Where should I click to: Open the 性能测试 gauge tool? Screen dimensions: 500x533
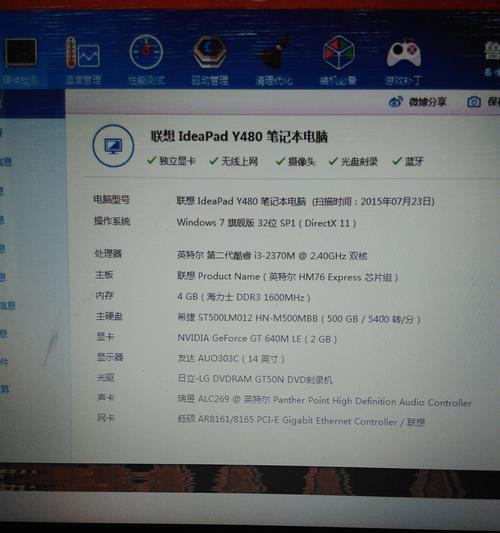pos(146,60)
